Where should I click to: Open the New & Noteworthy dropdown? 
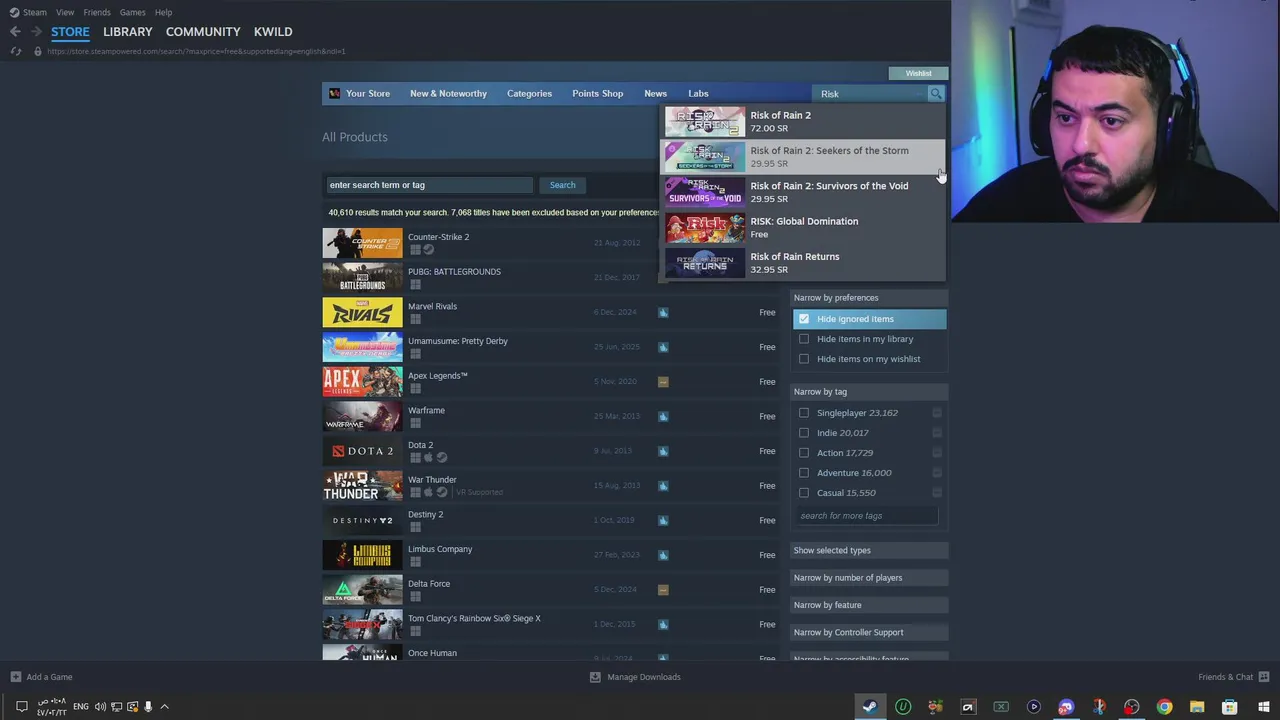[x=448, y=94]
